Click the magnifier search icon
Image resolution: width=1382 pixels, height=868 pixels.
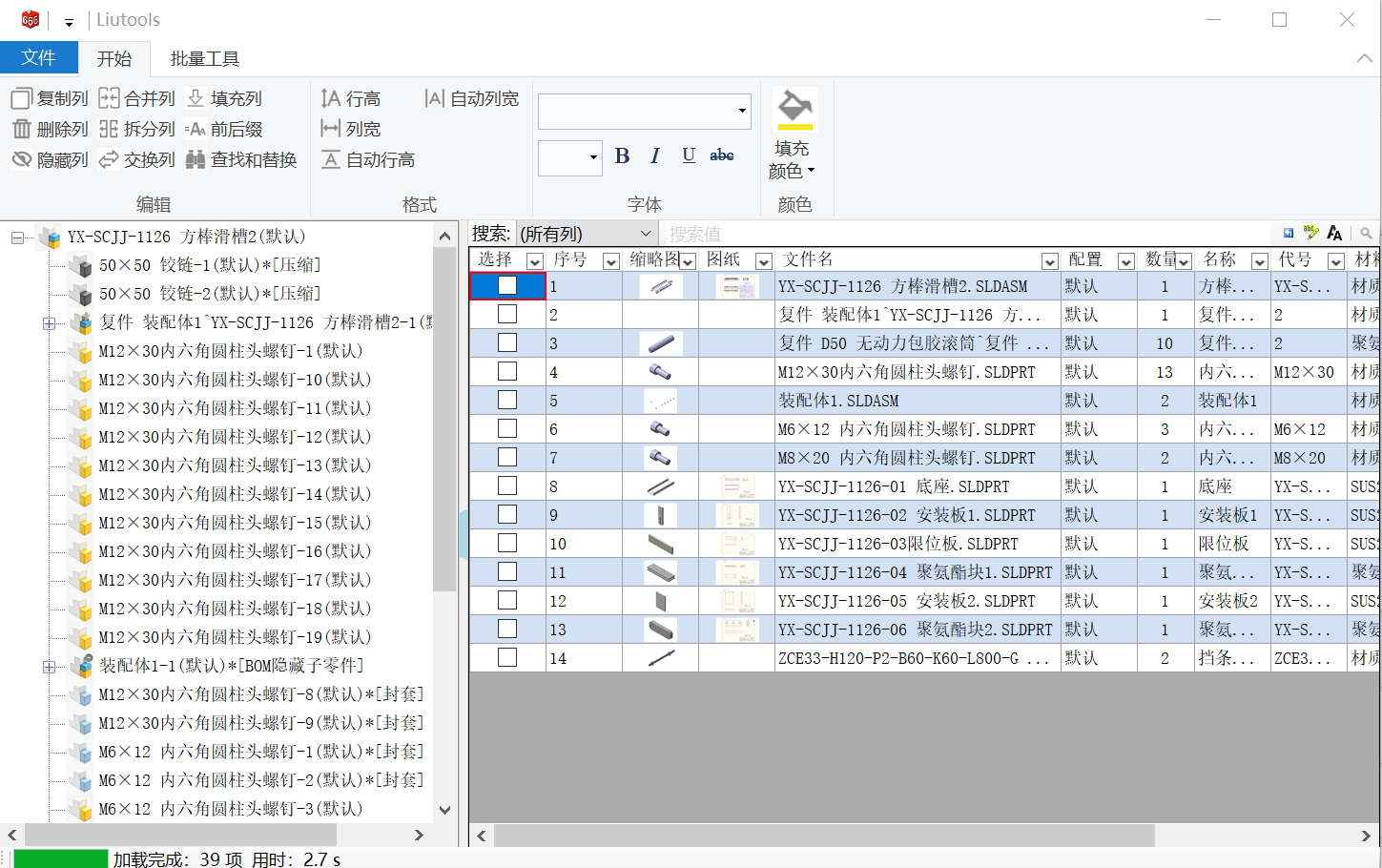pos(1367,233)
